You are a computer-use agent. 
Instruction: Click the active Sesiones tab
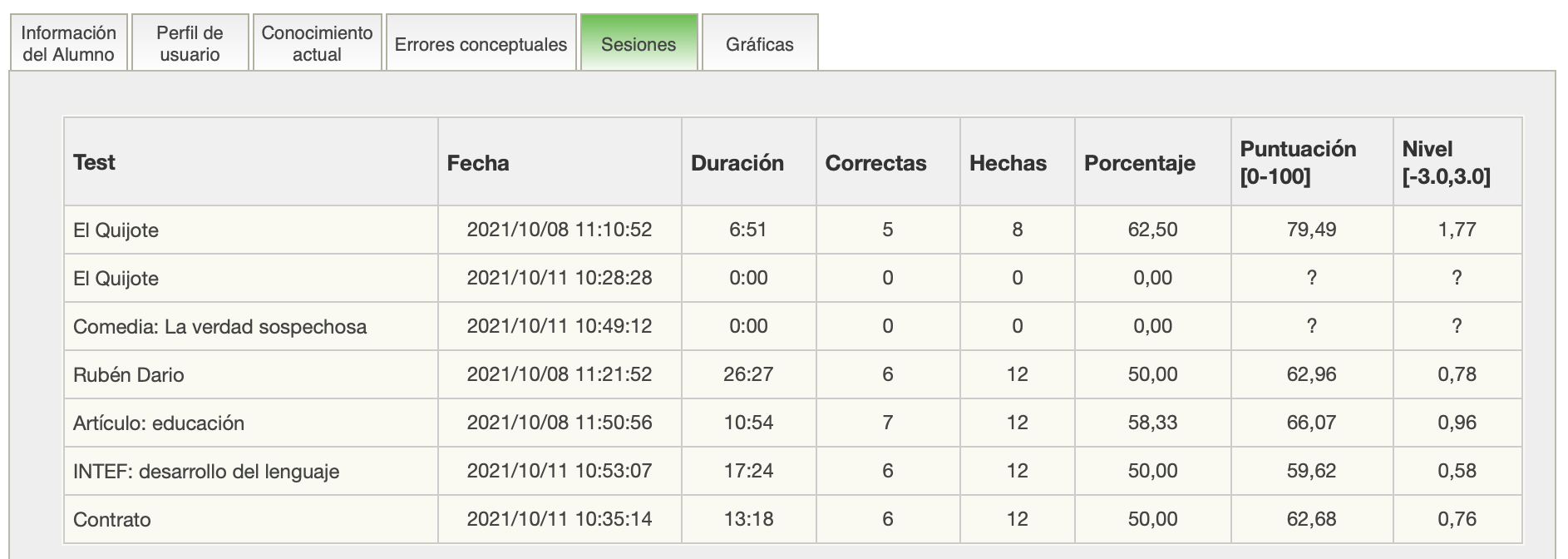coord(639,44)
